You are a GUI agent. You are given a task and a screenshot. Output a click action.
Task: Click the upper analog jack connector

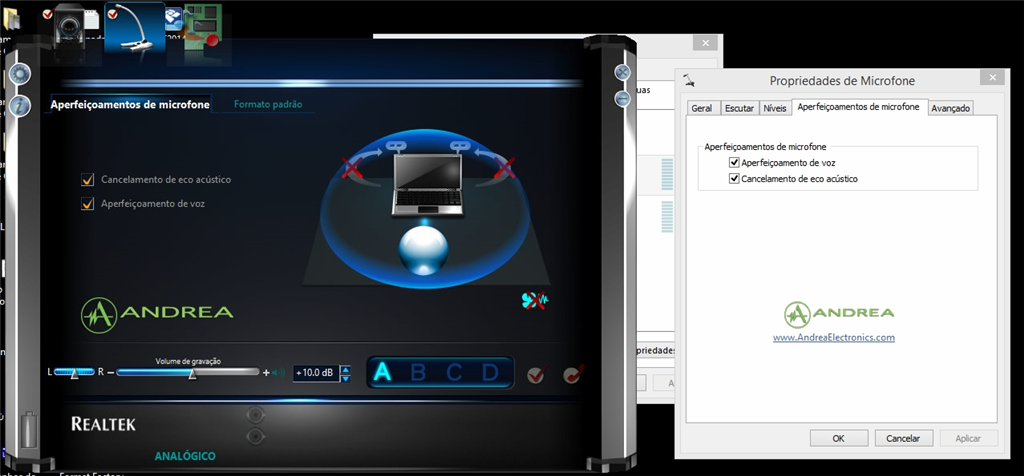(x=255, y=415)
